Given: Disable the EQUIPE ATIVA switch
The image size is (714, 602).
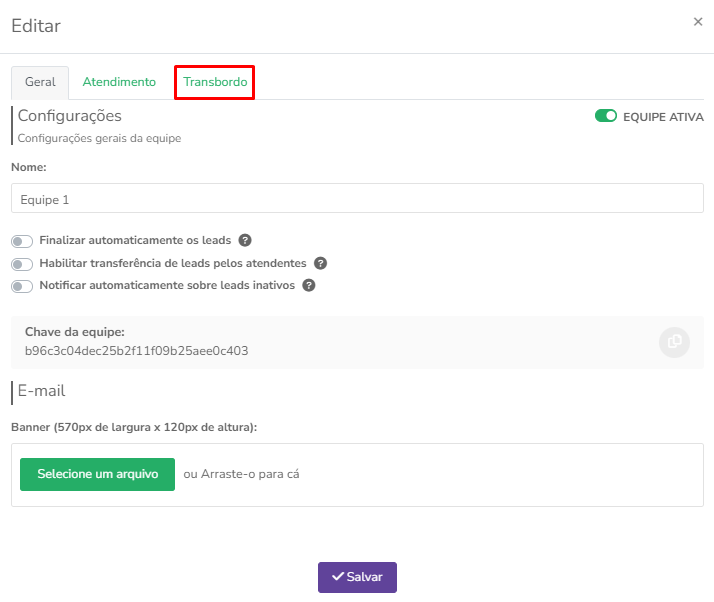Looking at the screenshot, I should tap(605, 116).
